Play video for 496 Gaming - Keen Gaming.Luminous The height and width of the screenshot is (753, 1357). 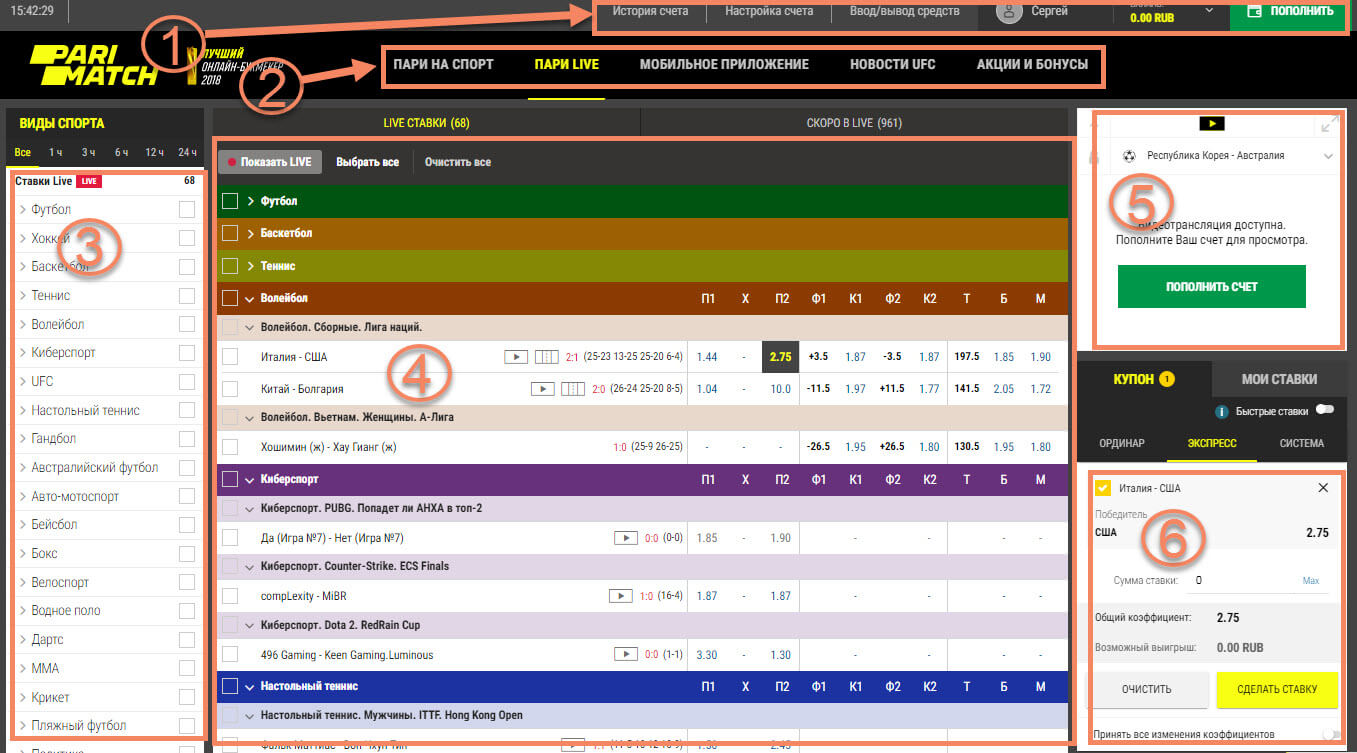tap(626, 655)
